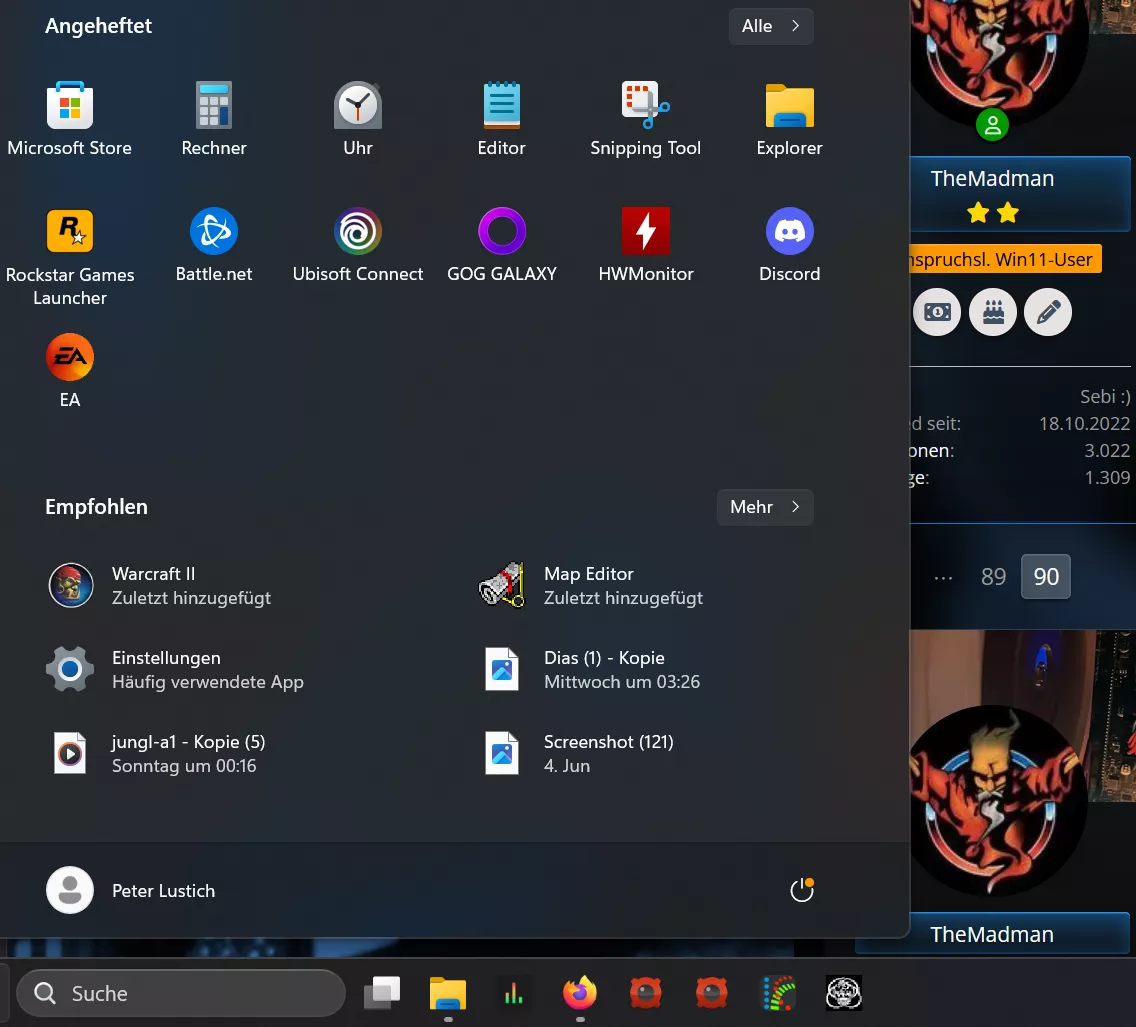Show more recommendations with Mehr
This screenshot has width=1136, height=1027.
tap(765, 507)
